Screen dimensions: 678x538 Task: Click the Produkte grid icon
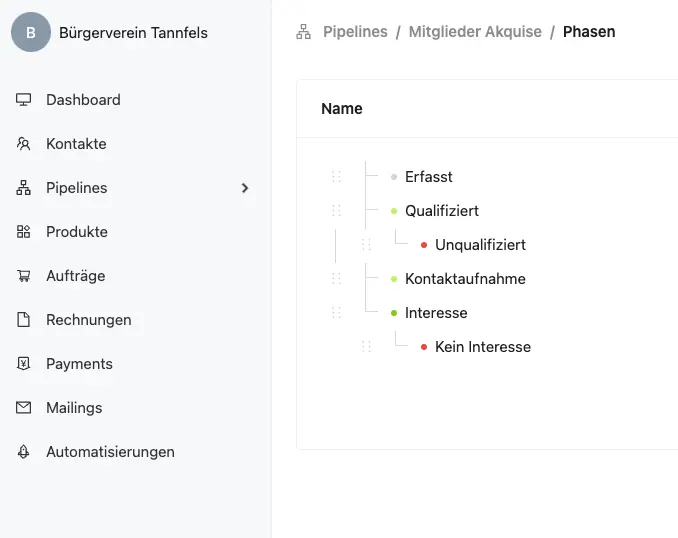tap(24, 232)
